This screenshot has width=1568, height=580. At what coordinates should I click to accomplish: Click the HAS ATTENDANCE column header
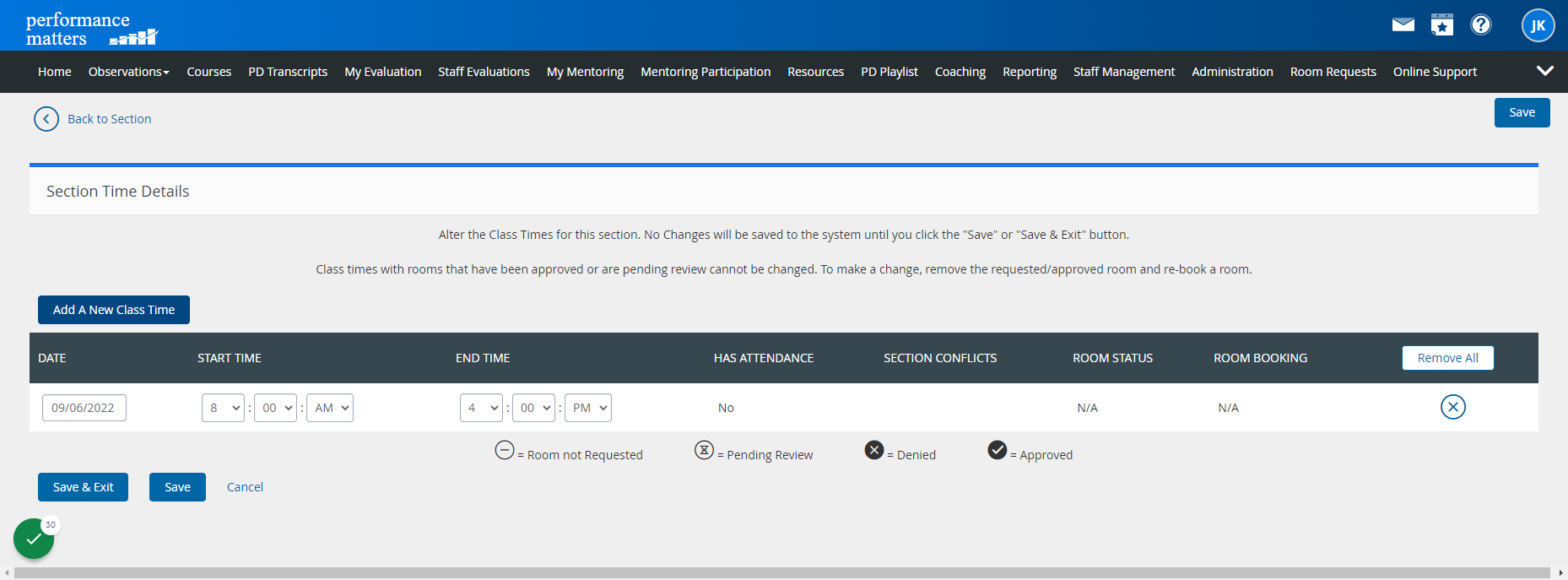764,358
